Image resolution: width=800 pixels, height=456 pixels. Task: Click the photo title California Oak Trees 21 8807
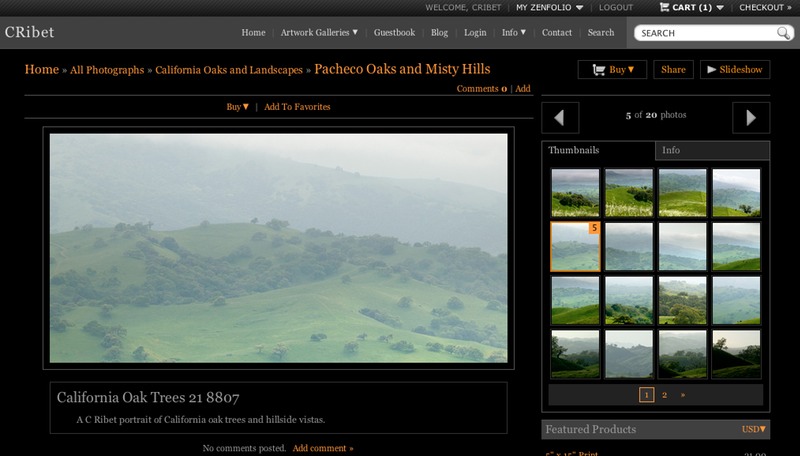(x=148, y=397)
